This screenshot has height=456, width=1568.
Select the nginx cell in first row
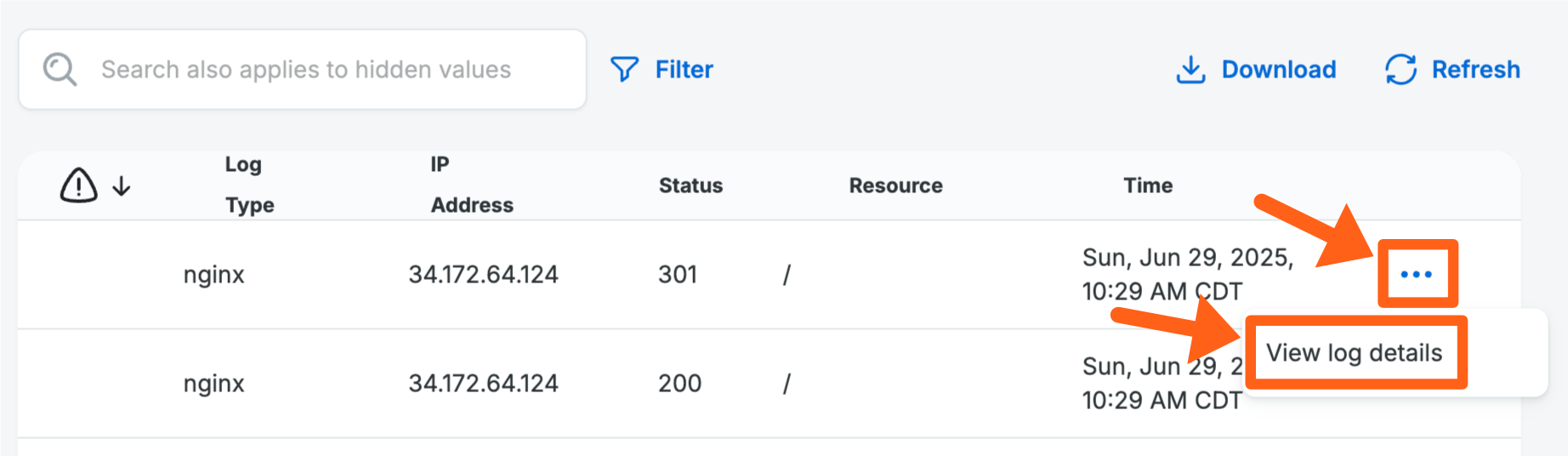pyautogui.click(x=213, y=275)
